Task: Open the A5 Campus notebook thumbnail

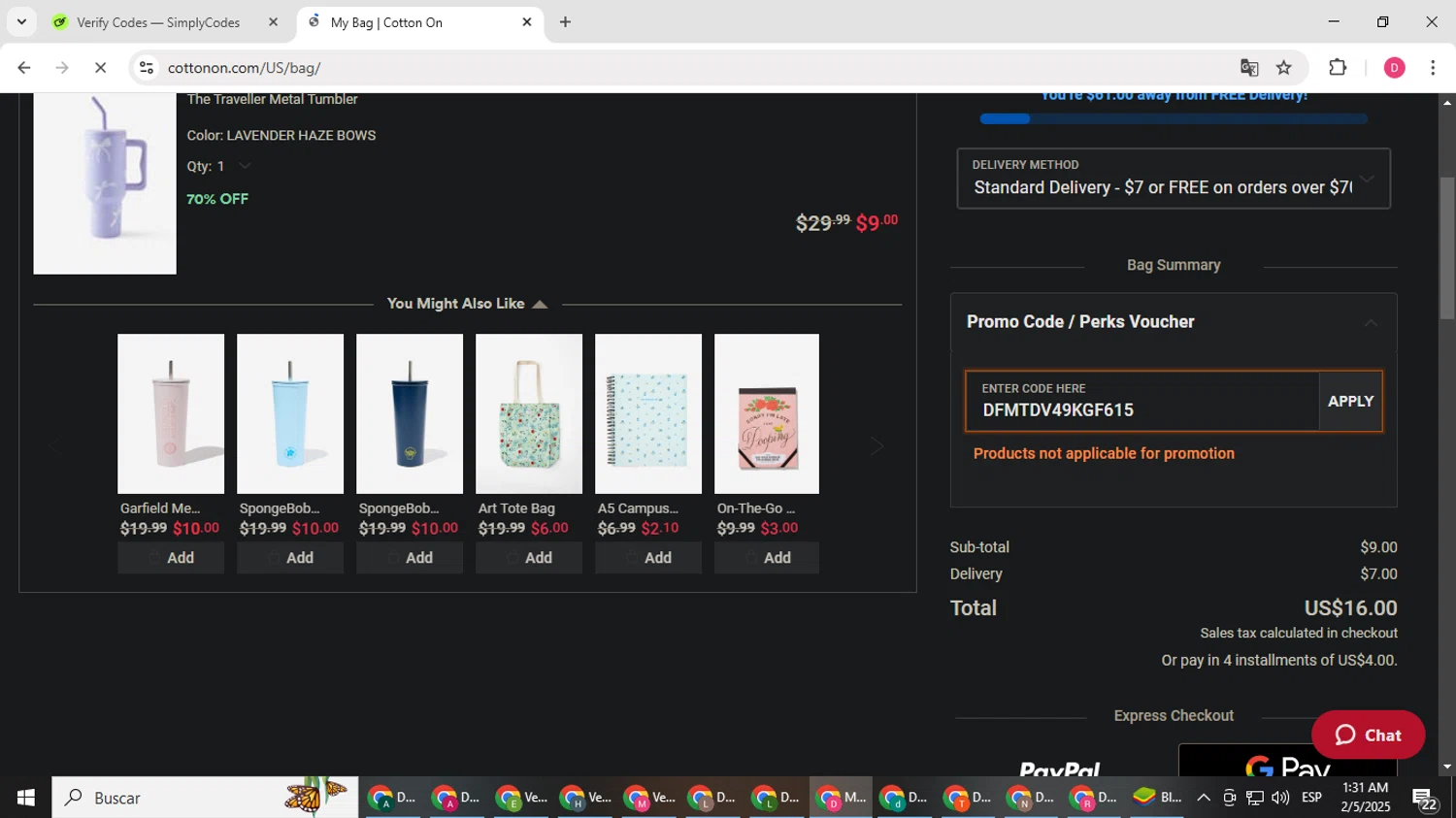Action: [648, 414]
